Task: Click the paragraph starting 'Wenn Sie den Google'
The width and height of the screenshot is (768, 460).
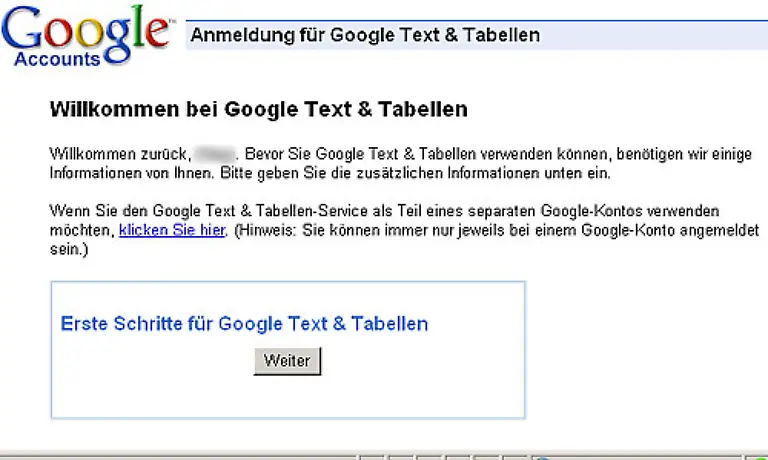Action: (x=404, y=230)
